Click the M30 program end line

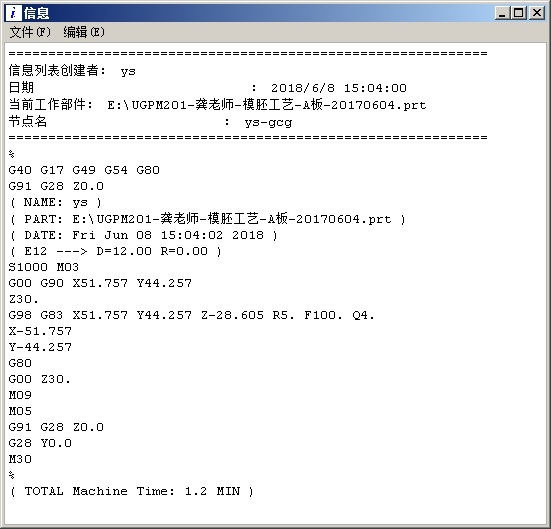20,459
